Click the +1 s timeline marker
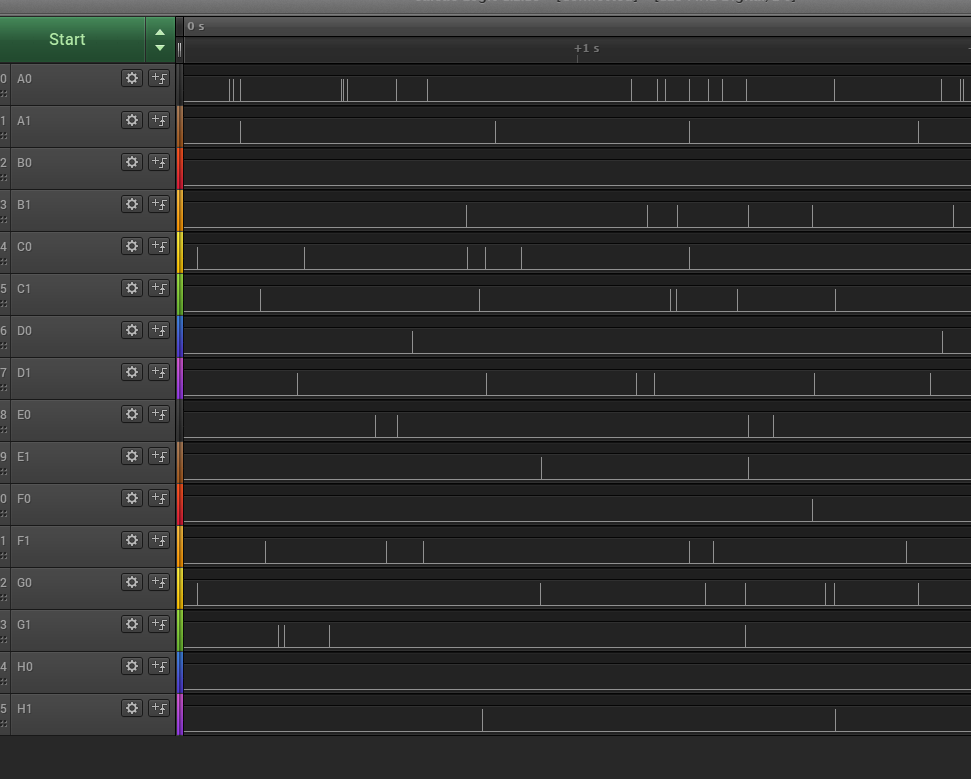The width and height of the screenshot is (971, 779). pos(586,48)
